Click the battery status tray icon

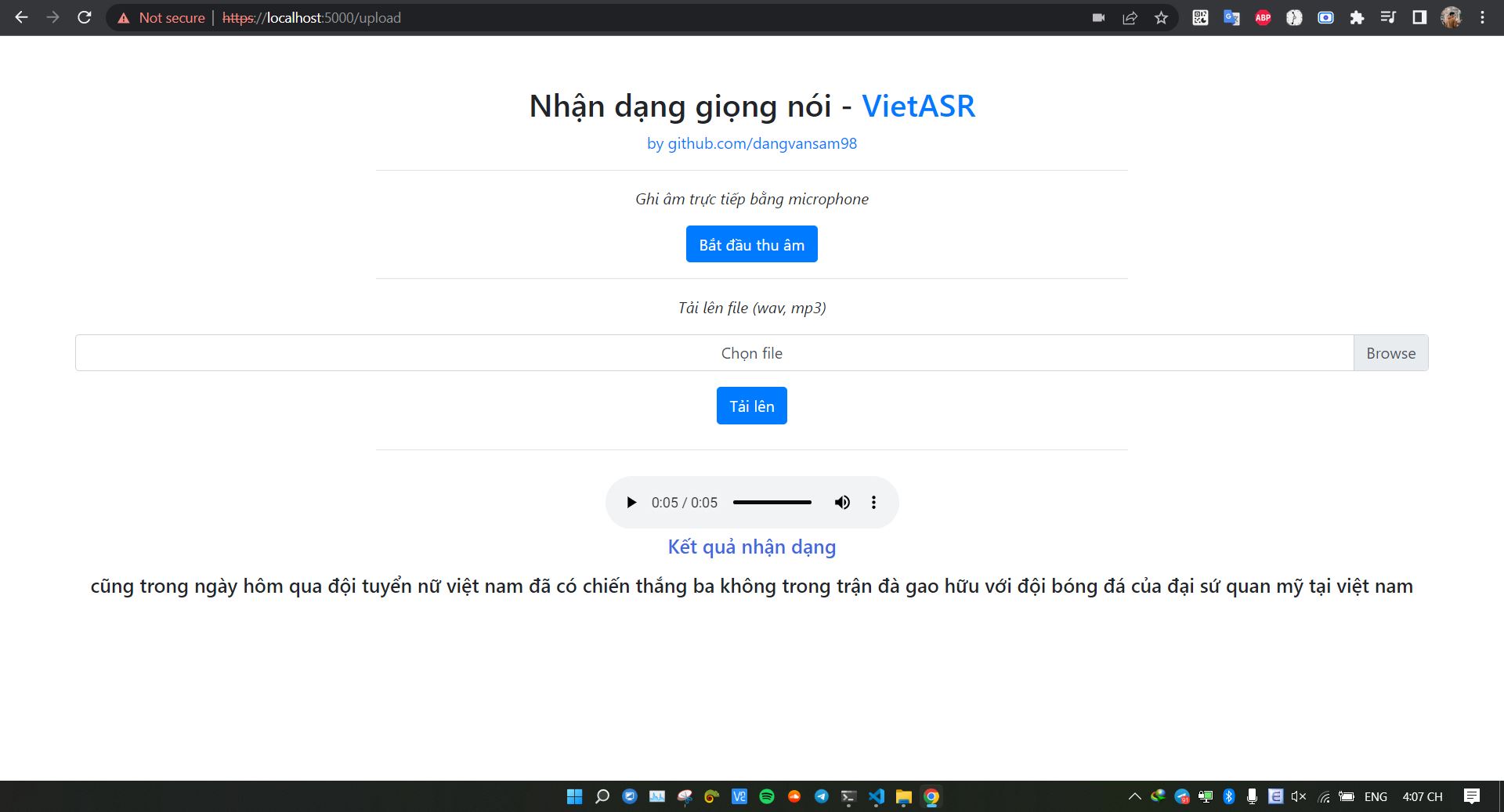tap(1347, 796)
